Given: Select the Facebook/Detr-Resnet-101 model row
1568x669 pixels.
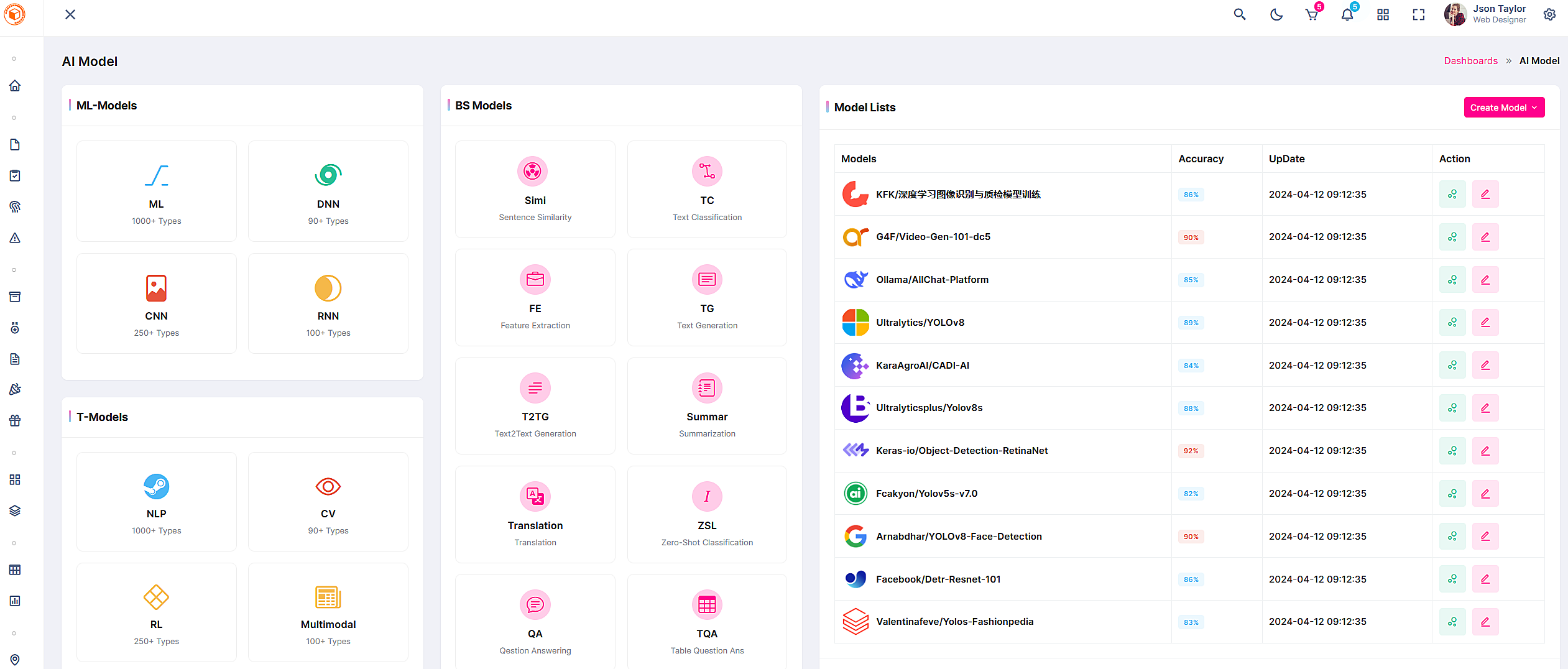Looking at the screenshot, I should (938, 579).
